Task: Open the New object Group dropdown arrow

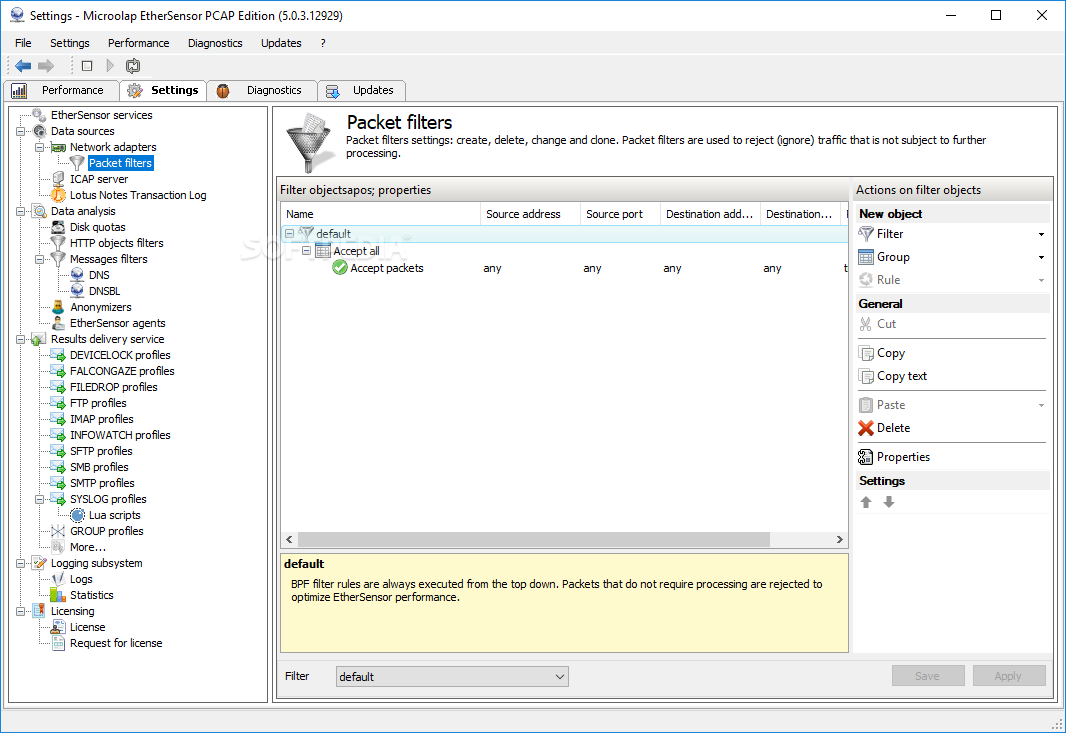Action: (1041, 258)
